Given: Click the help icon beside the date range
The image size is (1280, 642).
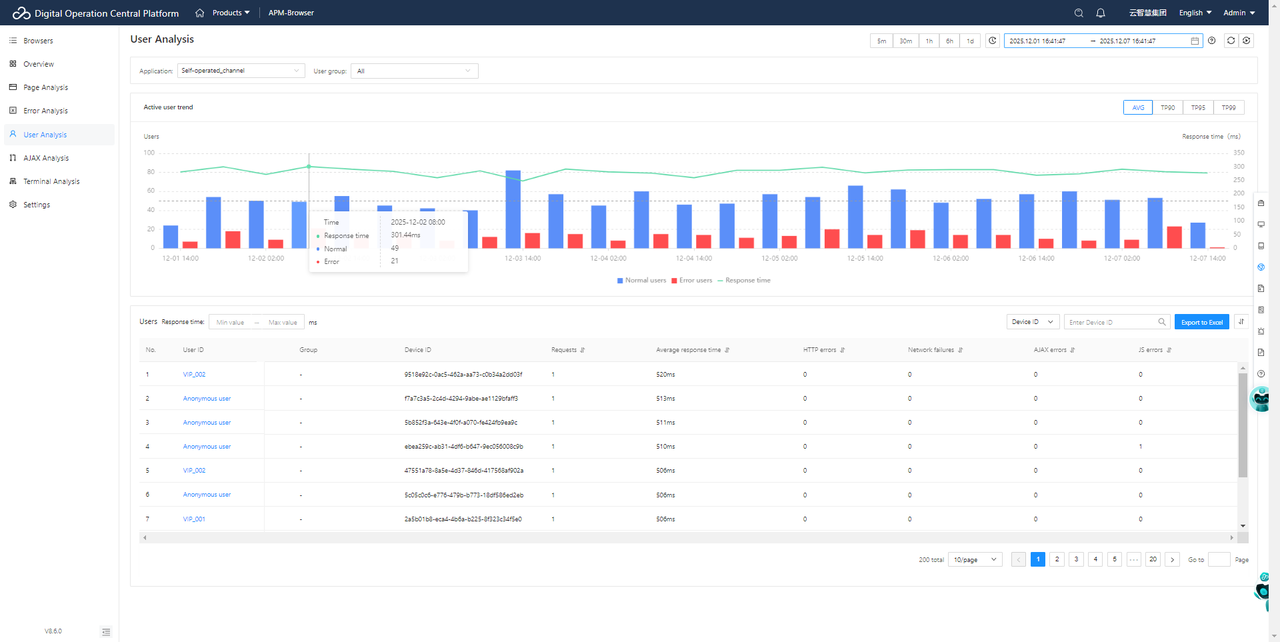Looking at the screenshot, I should click(1211, 40).
